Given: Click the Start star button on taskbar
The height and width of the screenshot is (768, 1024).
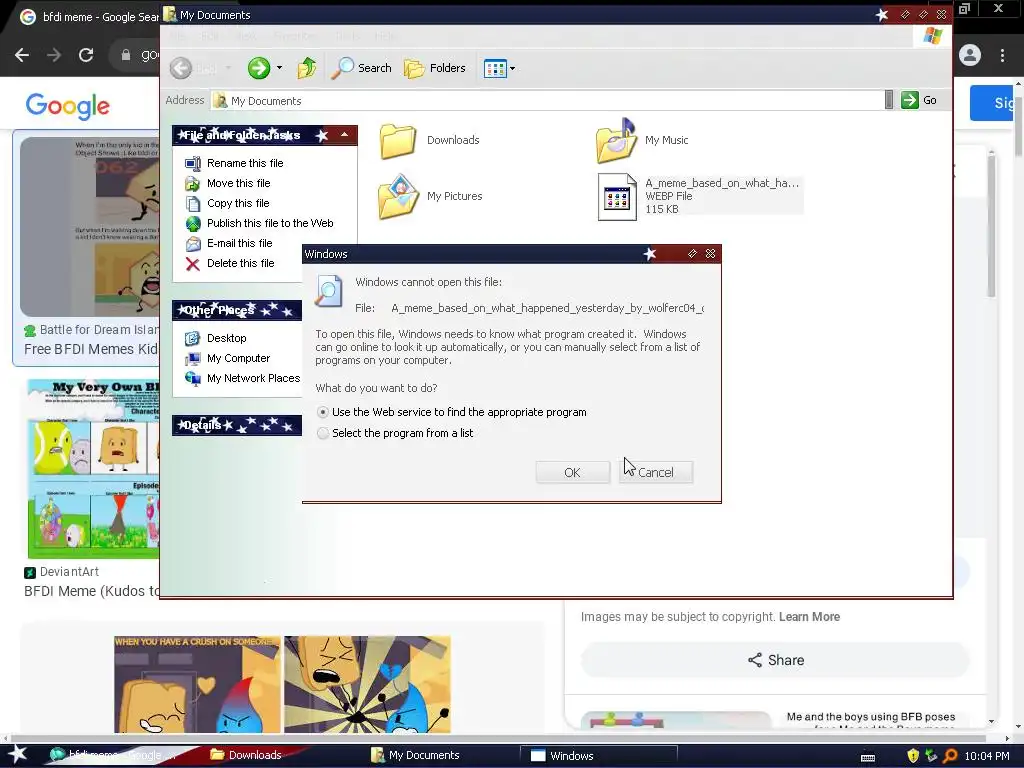Looking at the screenshot, I should coord(17,755).
